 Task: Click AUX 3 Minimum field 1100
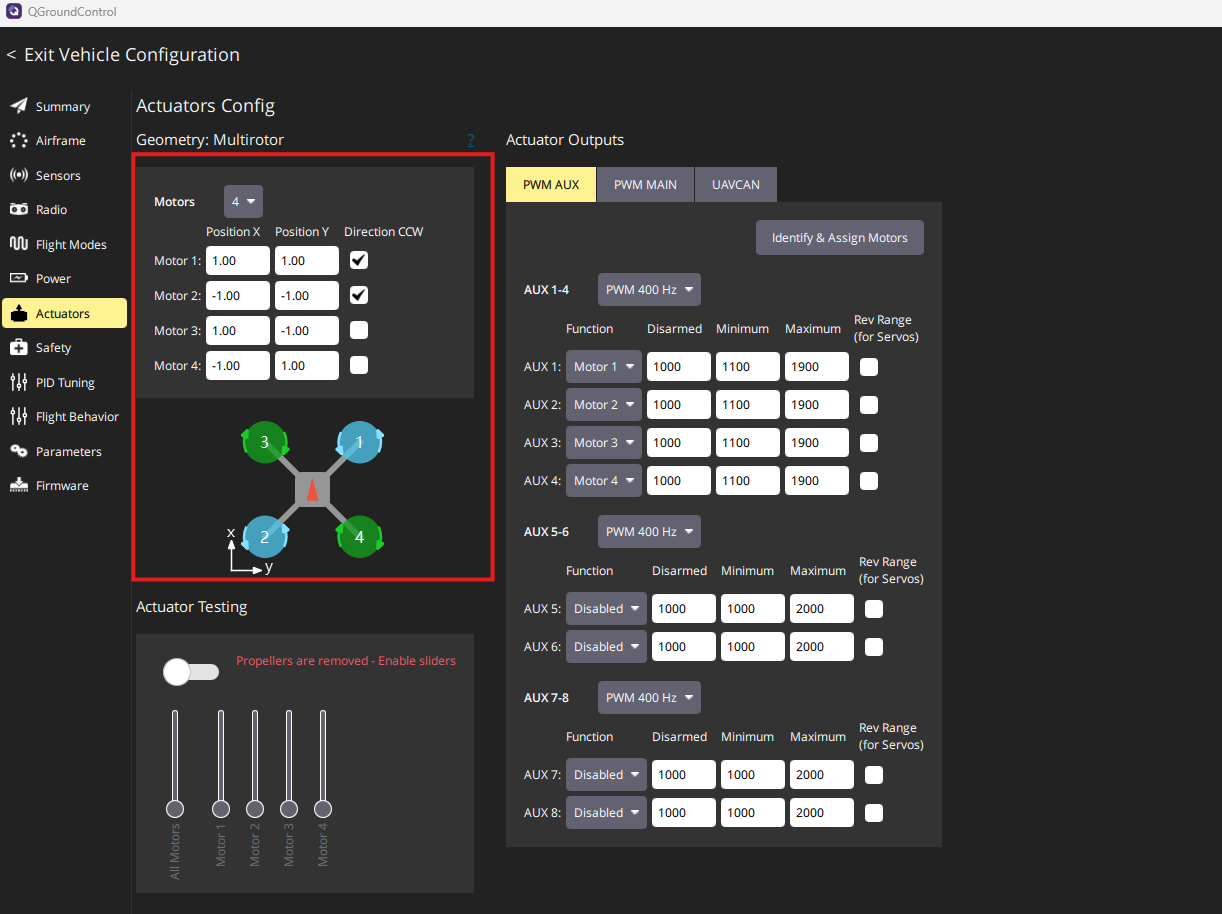coord(748,443)
